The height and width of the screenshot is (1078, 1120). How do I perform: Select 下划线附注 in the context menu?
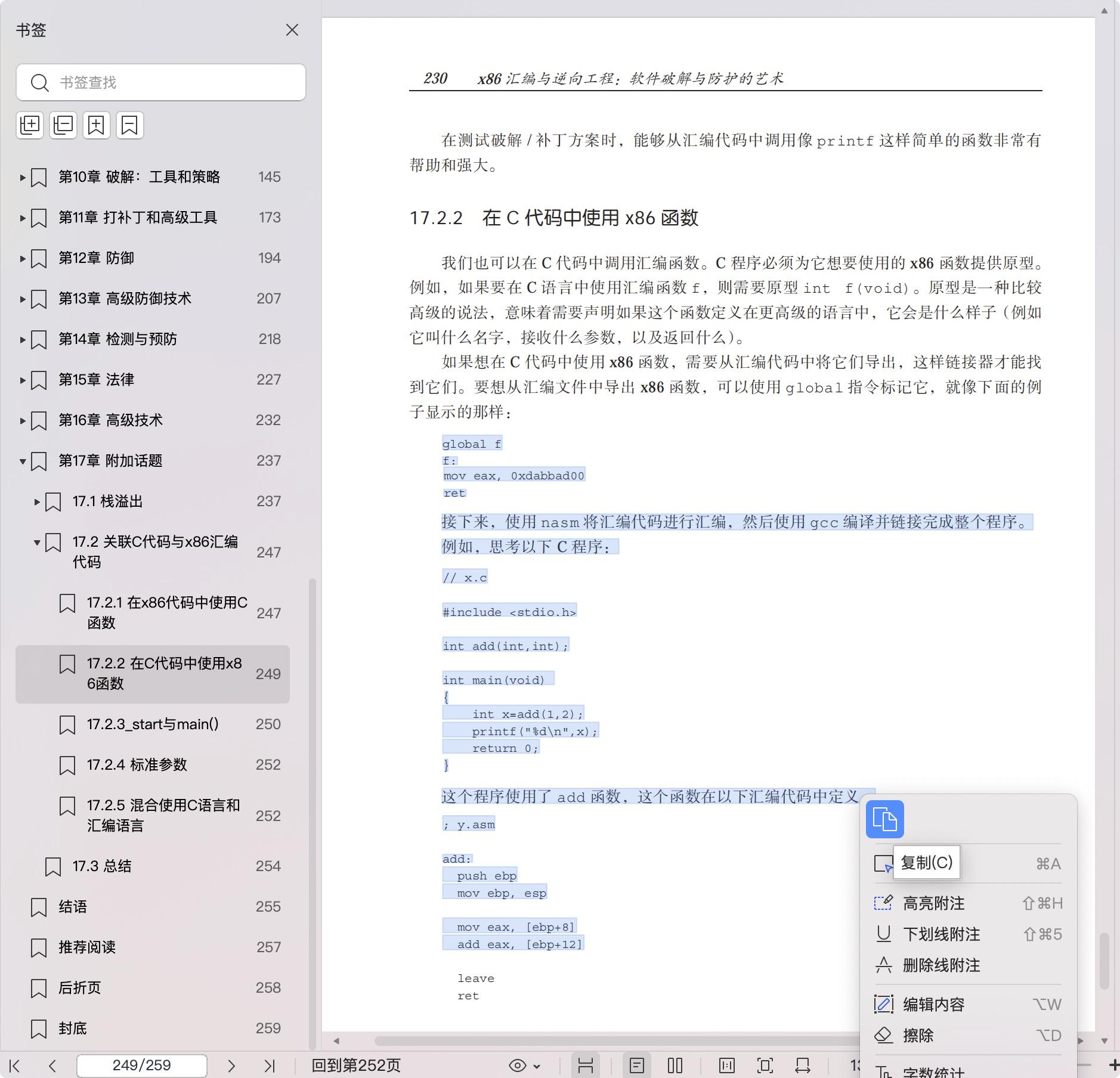(941, 934)
